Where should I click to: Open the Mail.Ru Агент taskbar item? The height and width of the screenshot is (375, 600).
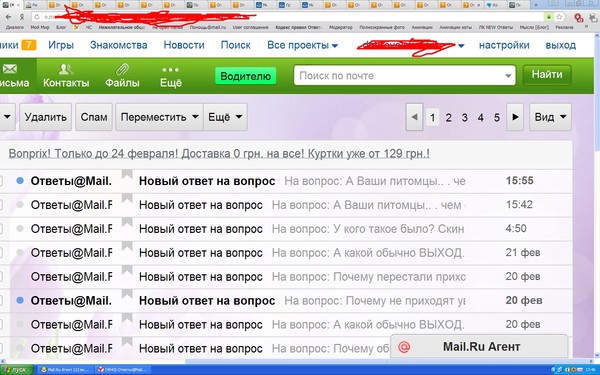click(65, 370)
